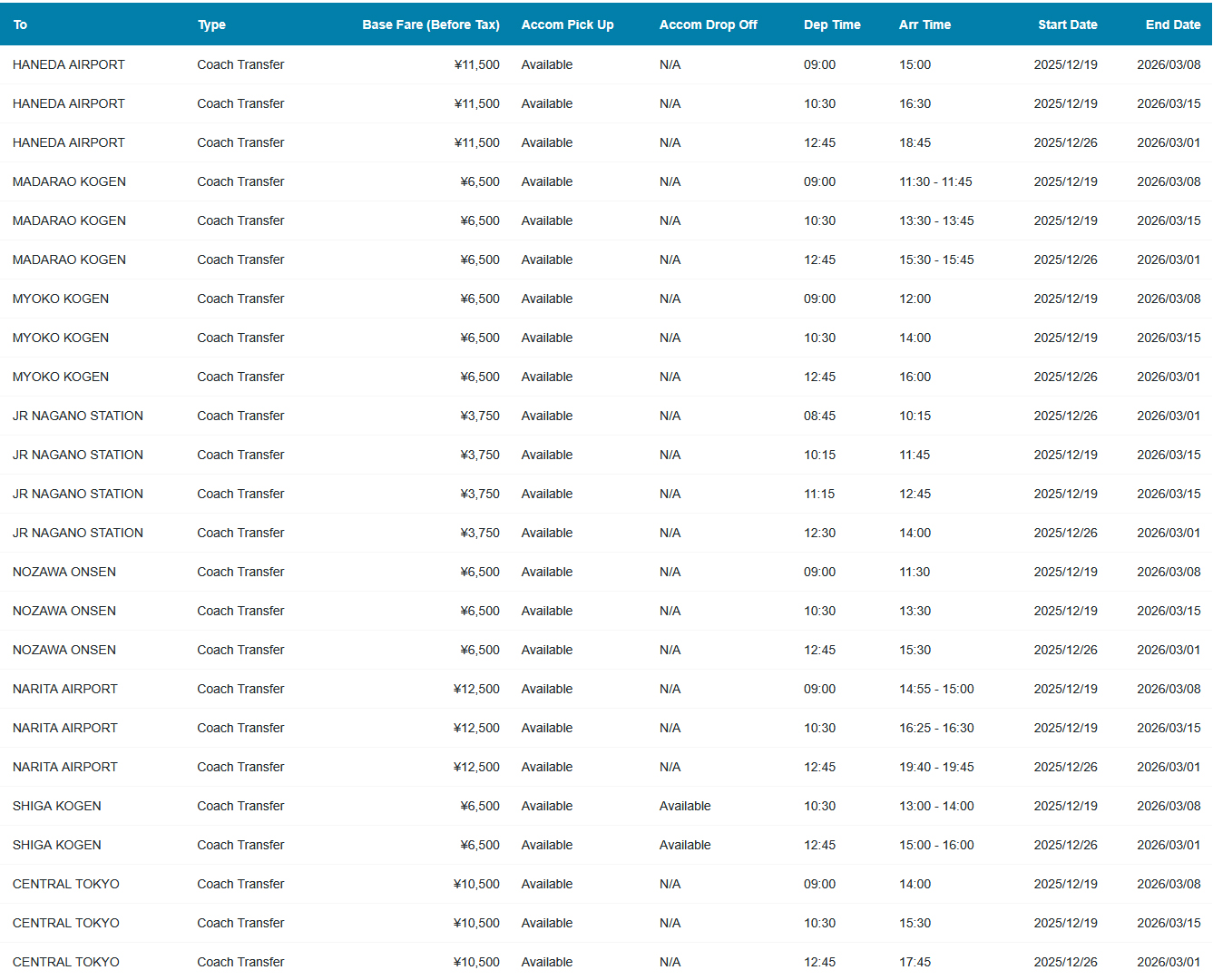Select arrival time "16:25 - 16:30"
Viewport: 1213px width, 980px height.
point(936,728)
